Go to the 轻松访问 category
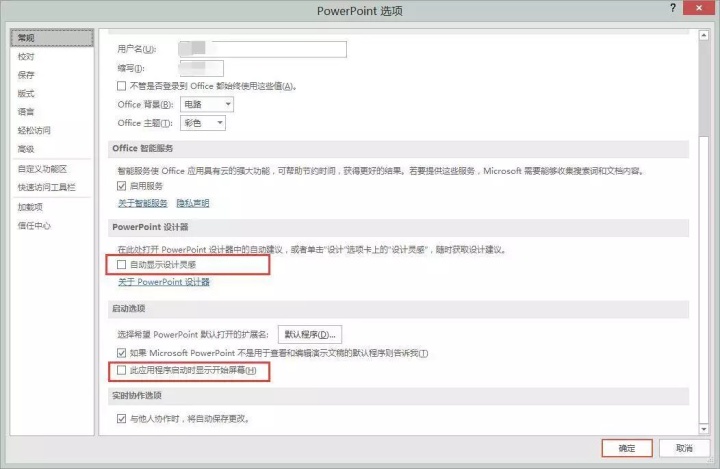 click(x=34, y=130)
